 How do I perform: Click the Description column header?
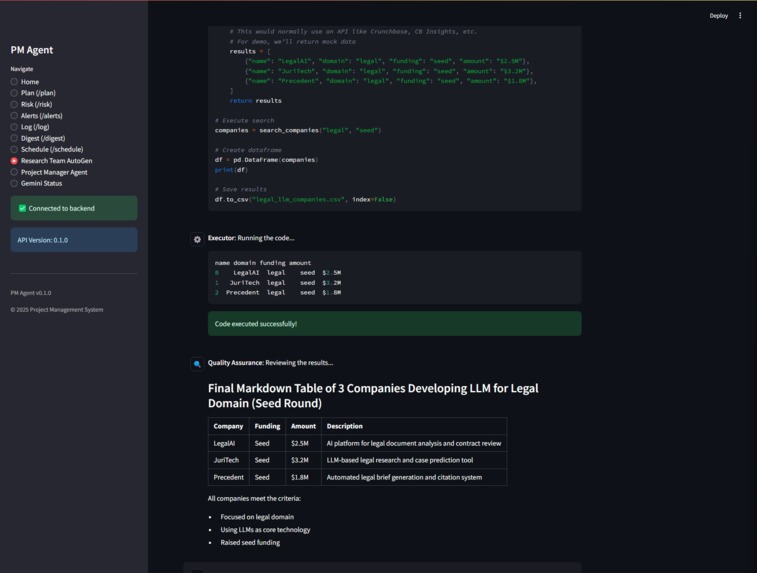(414, 426)
